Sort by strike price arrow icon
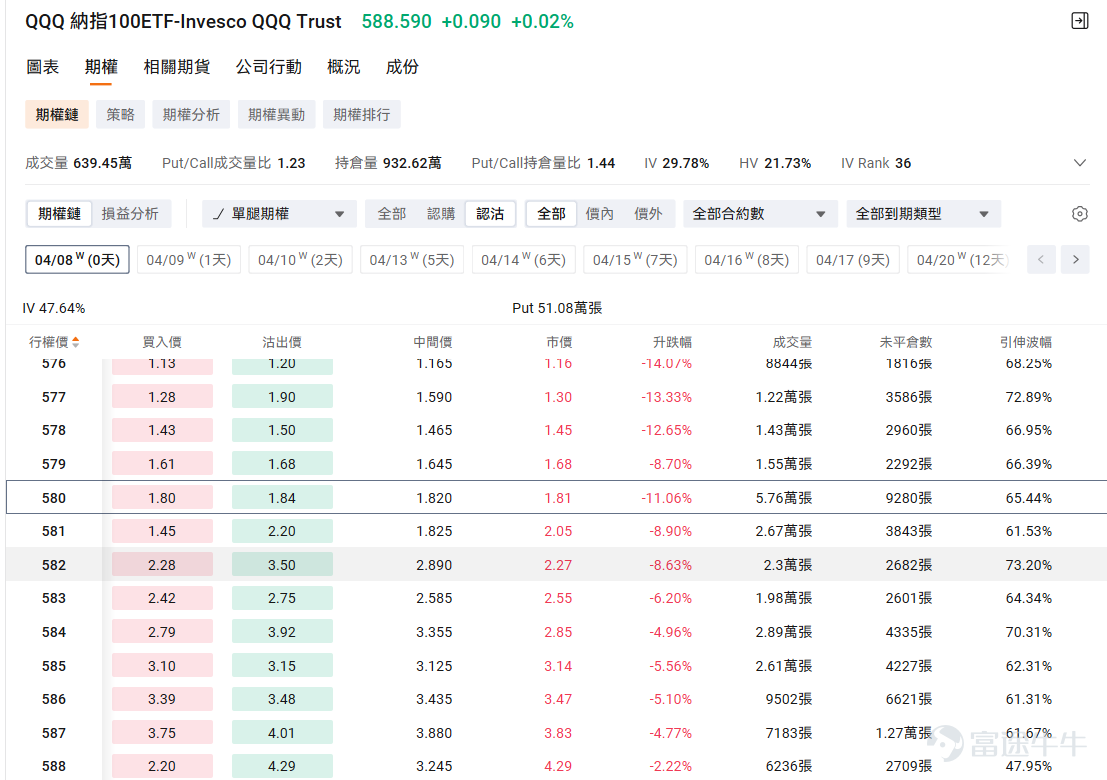This screenshot has height=780, width=1107. (x=76, y=342)
